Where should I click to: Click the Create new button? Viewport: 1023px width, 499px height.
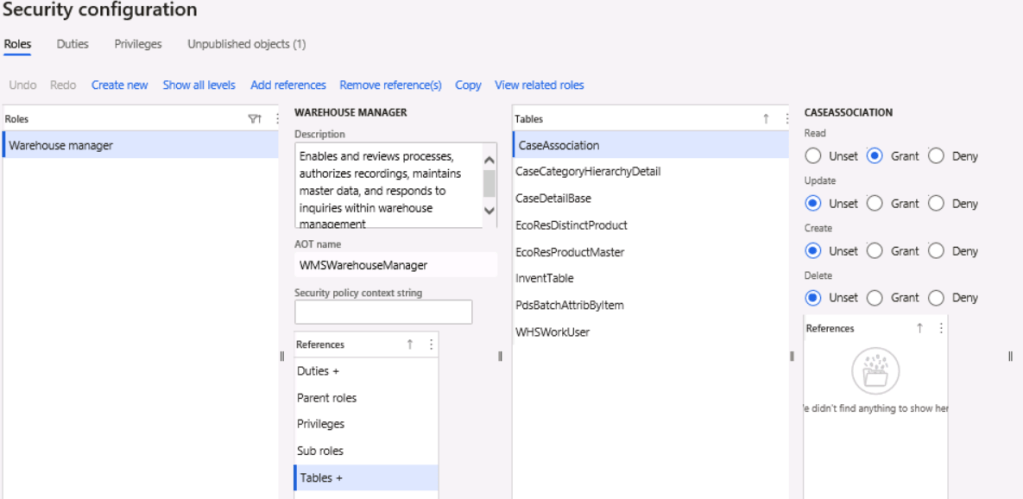[x=119, y=85]
